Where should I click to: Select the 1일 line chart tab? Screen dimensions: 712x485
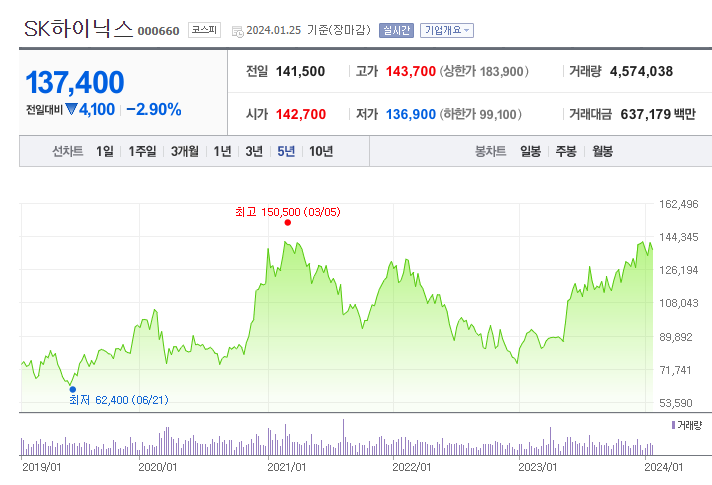point(105,151)
